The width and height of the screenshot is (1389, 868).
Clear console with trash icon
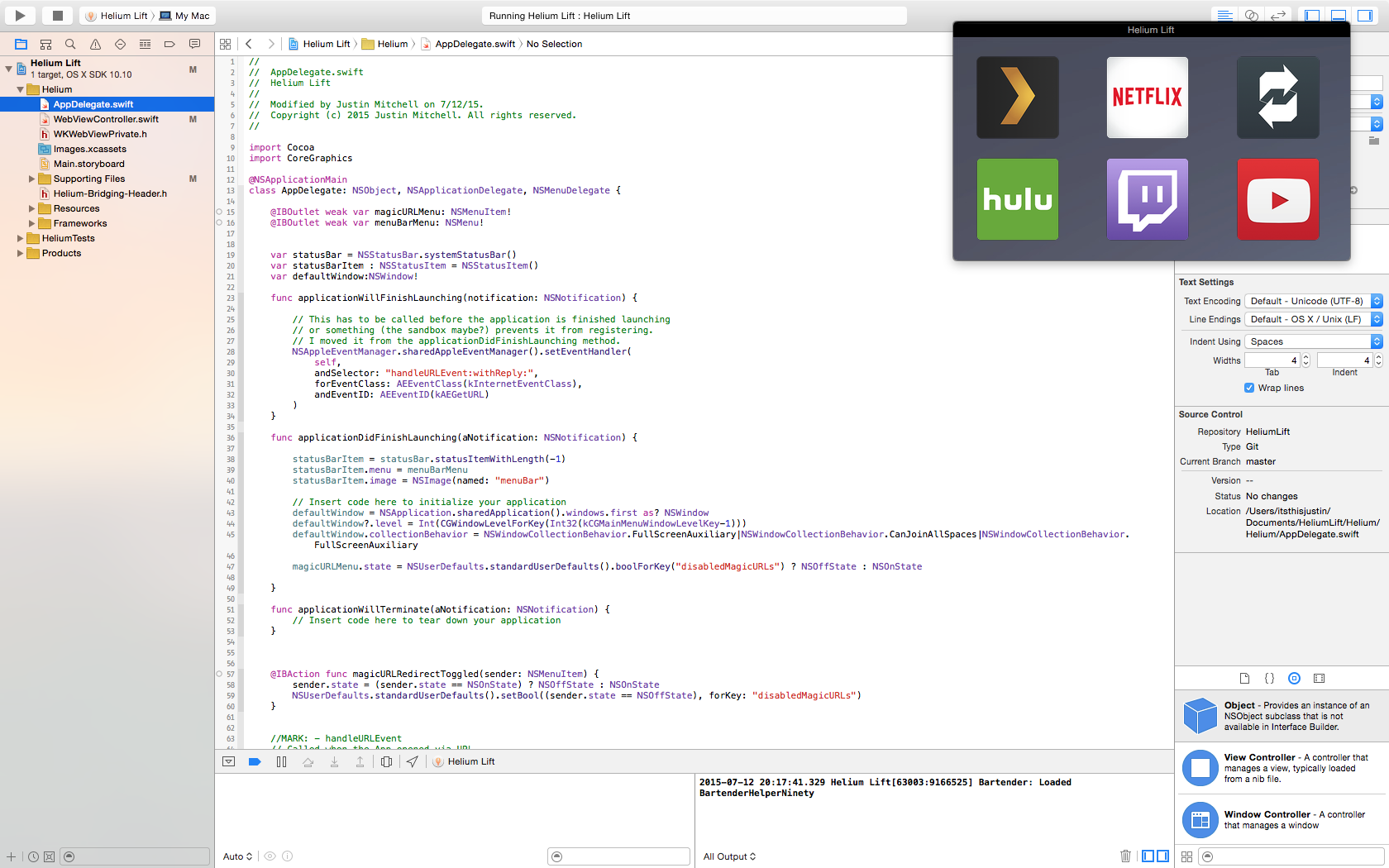click(x=1125, y=856)
